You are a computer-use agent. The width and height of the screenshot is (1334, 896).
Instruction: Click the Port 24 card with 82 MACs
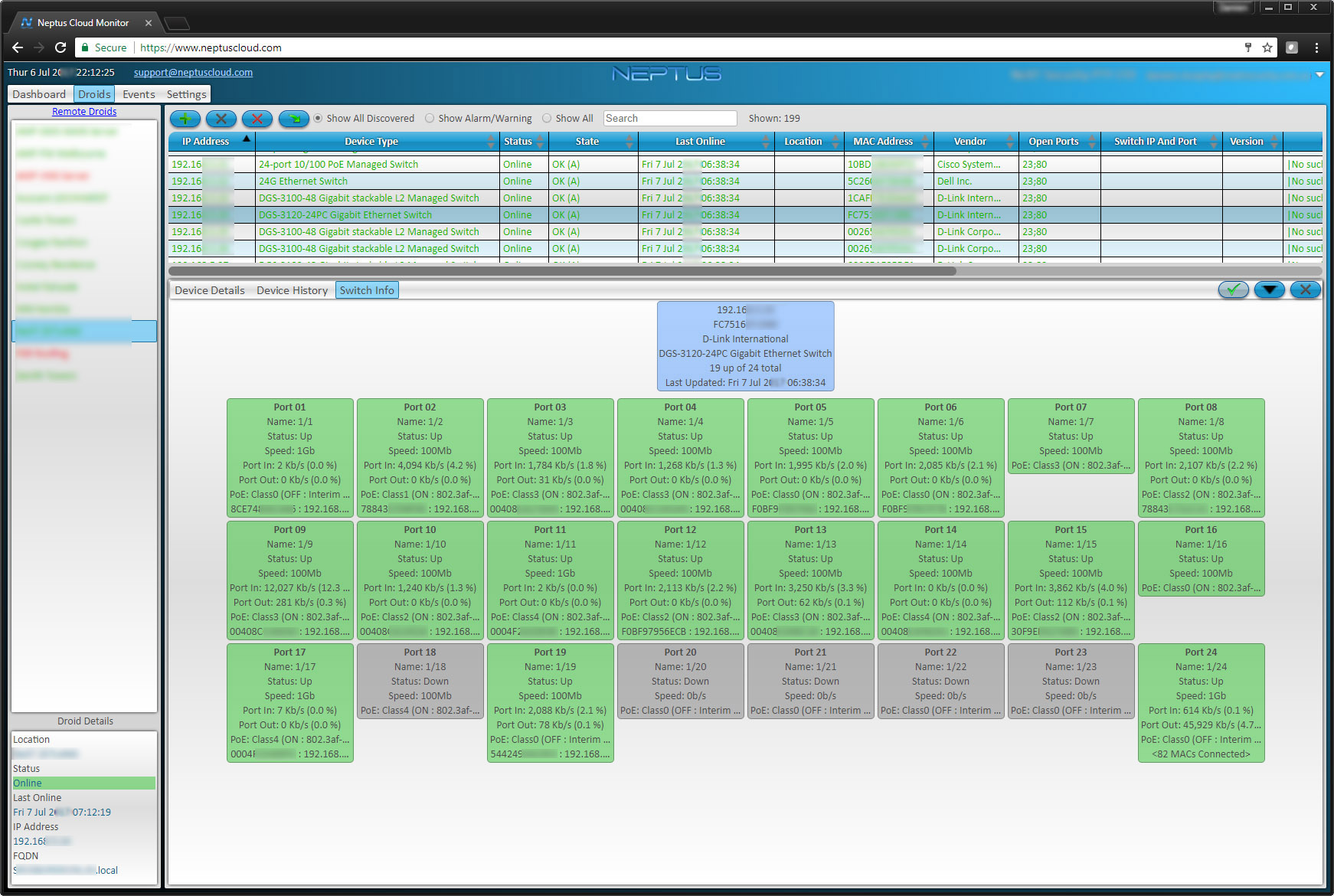[x=1201, y=703]
